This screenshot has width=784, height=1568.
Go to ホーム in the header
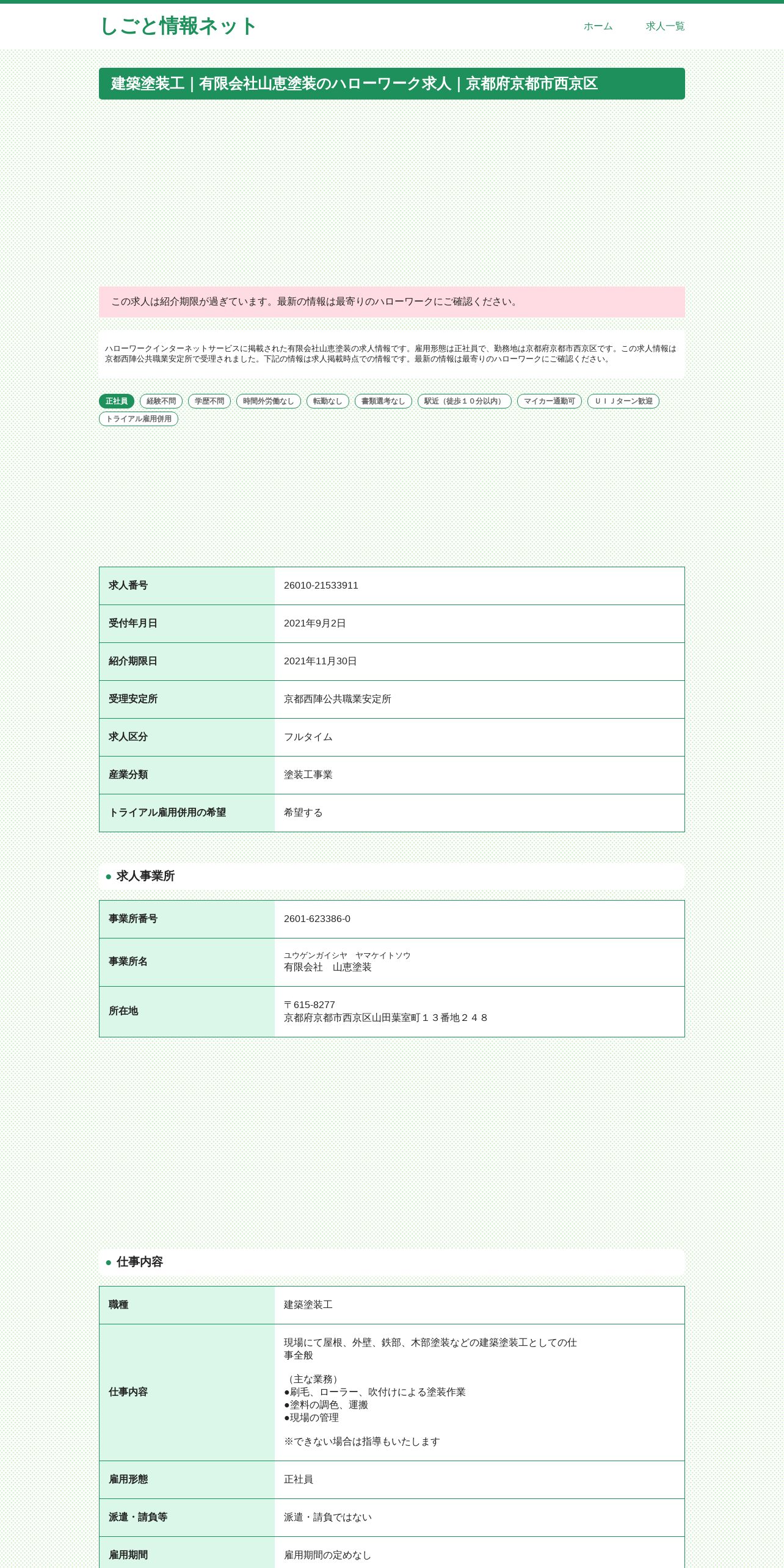(x=598, y=26)
